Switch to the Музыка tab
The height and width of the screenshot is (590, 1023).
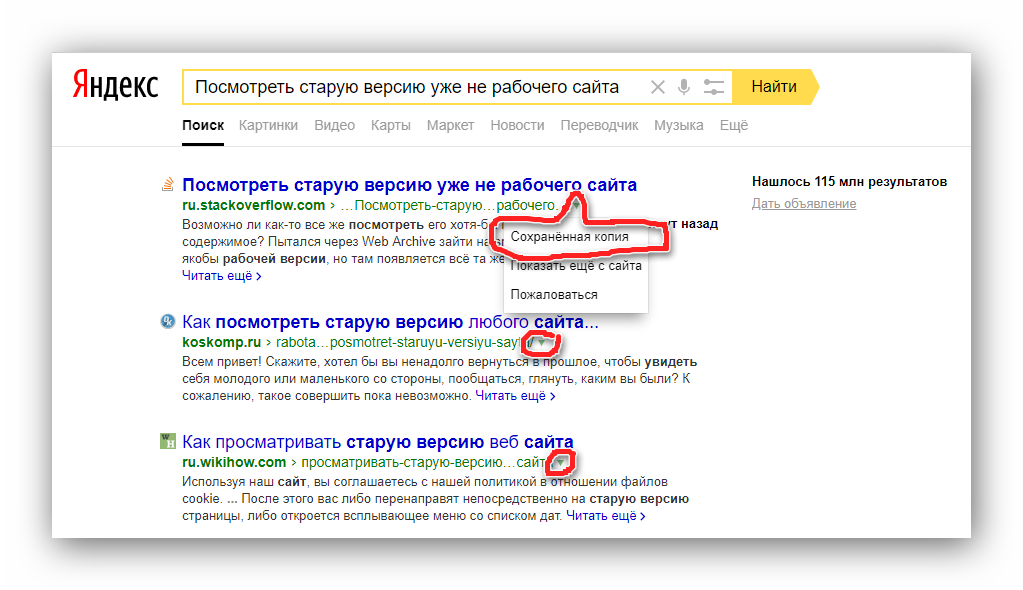pos(679,125)
